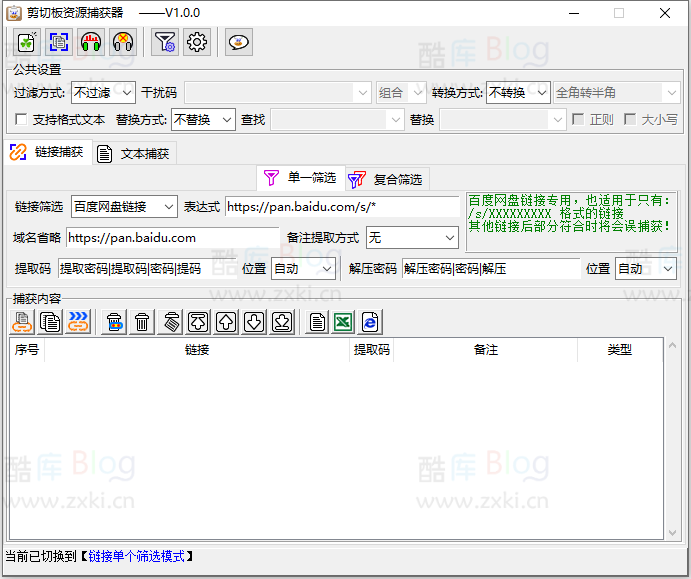The height and width of the screenshot is (579, 691).
Task: Open filter settings funnel-gear icon
Action: coord(165,42)
